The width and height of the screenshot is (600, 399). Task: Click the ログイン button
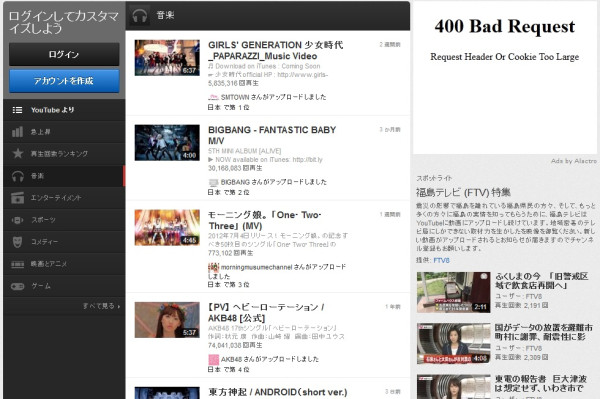64,55
